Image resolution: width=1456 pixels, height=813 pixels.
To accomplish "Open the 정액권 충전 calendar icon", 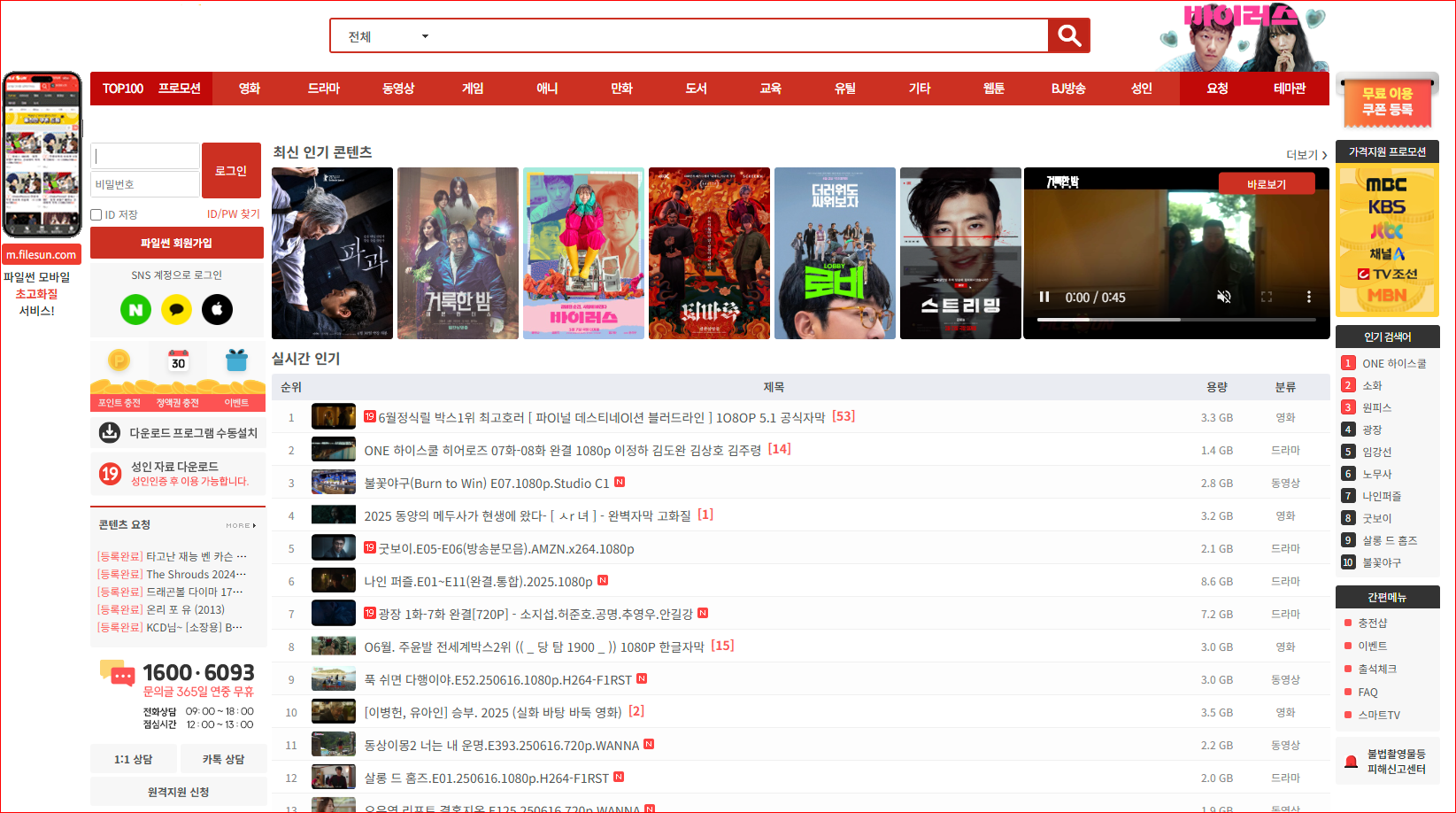I will (178, 360).
